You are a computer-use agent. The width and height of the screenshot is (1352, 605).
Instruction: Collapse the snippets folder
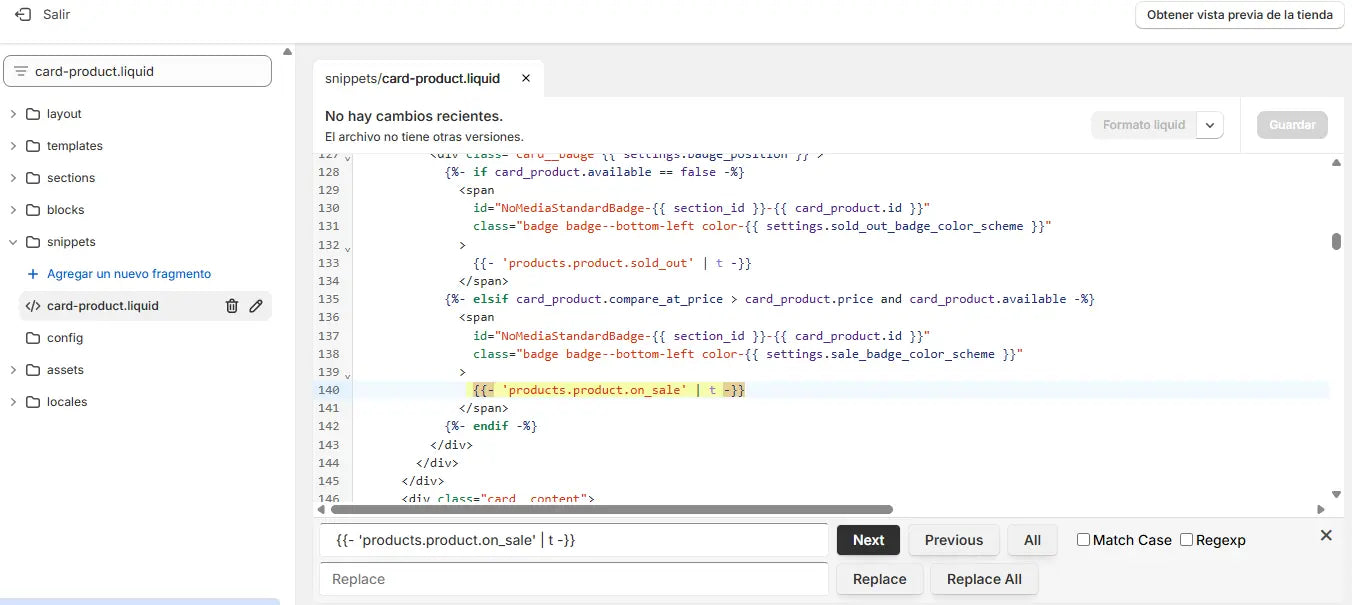13,242
